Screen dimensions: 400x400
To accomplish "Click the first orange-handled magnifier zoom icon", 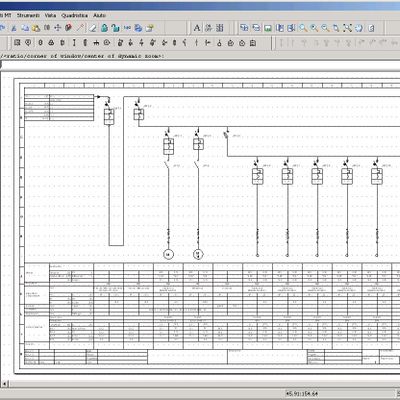I will [303, 28].
